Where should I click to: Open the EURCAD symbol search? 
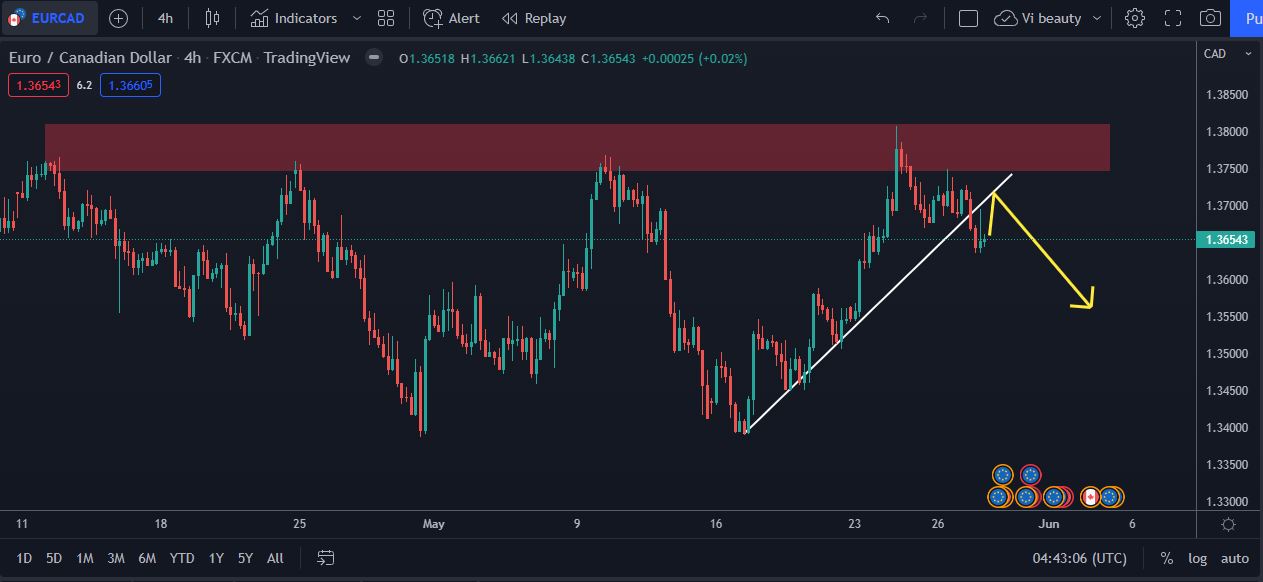point(49,18)
